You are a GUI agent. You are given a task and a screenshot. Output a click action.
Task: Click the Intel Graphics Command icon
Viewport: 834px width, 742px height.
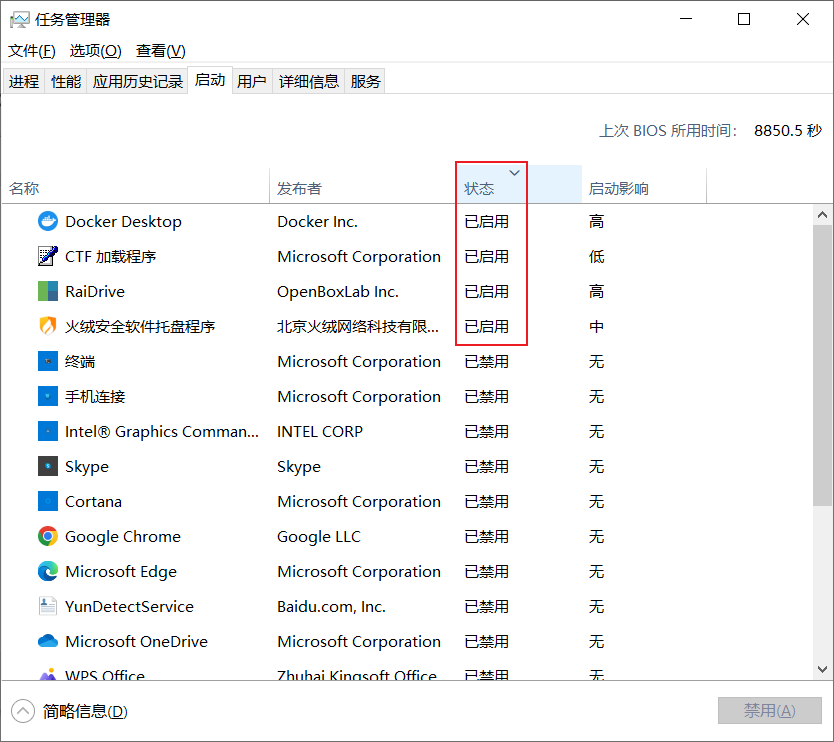coord(48,431)
